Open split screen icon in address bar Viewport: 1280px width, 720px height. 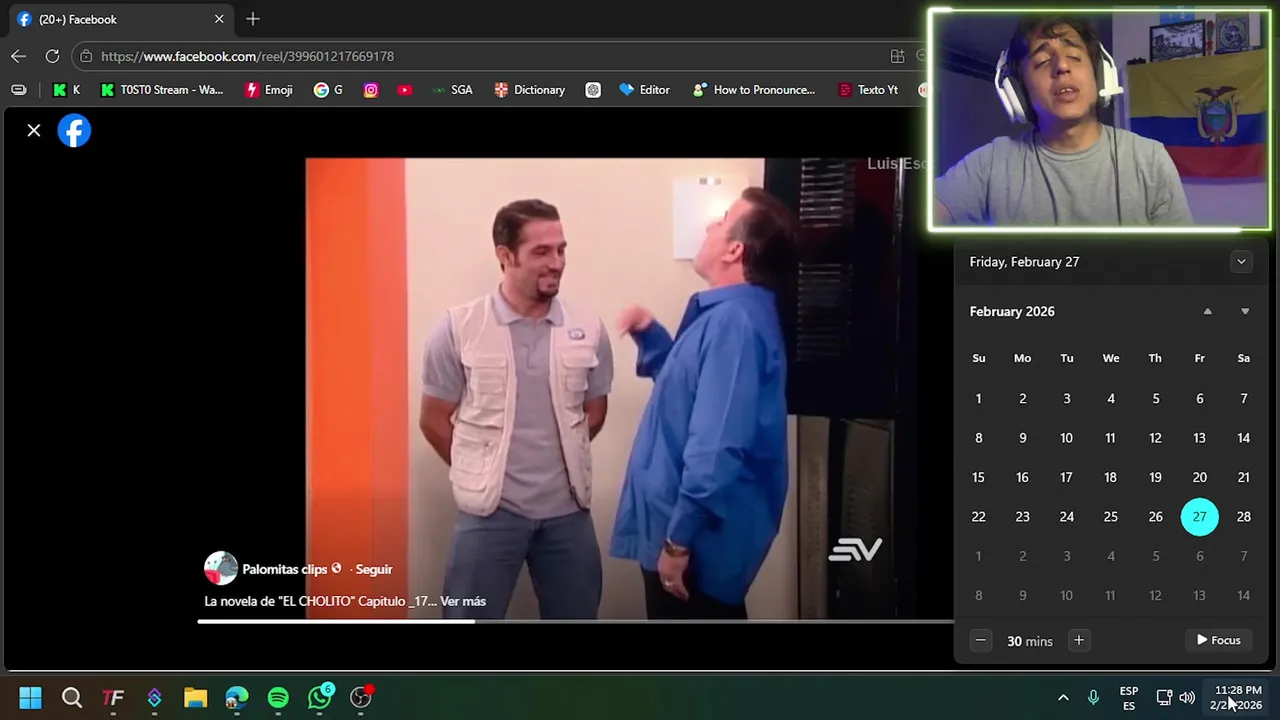click(897, 56)
